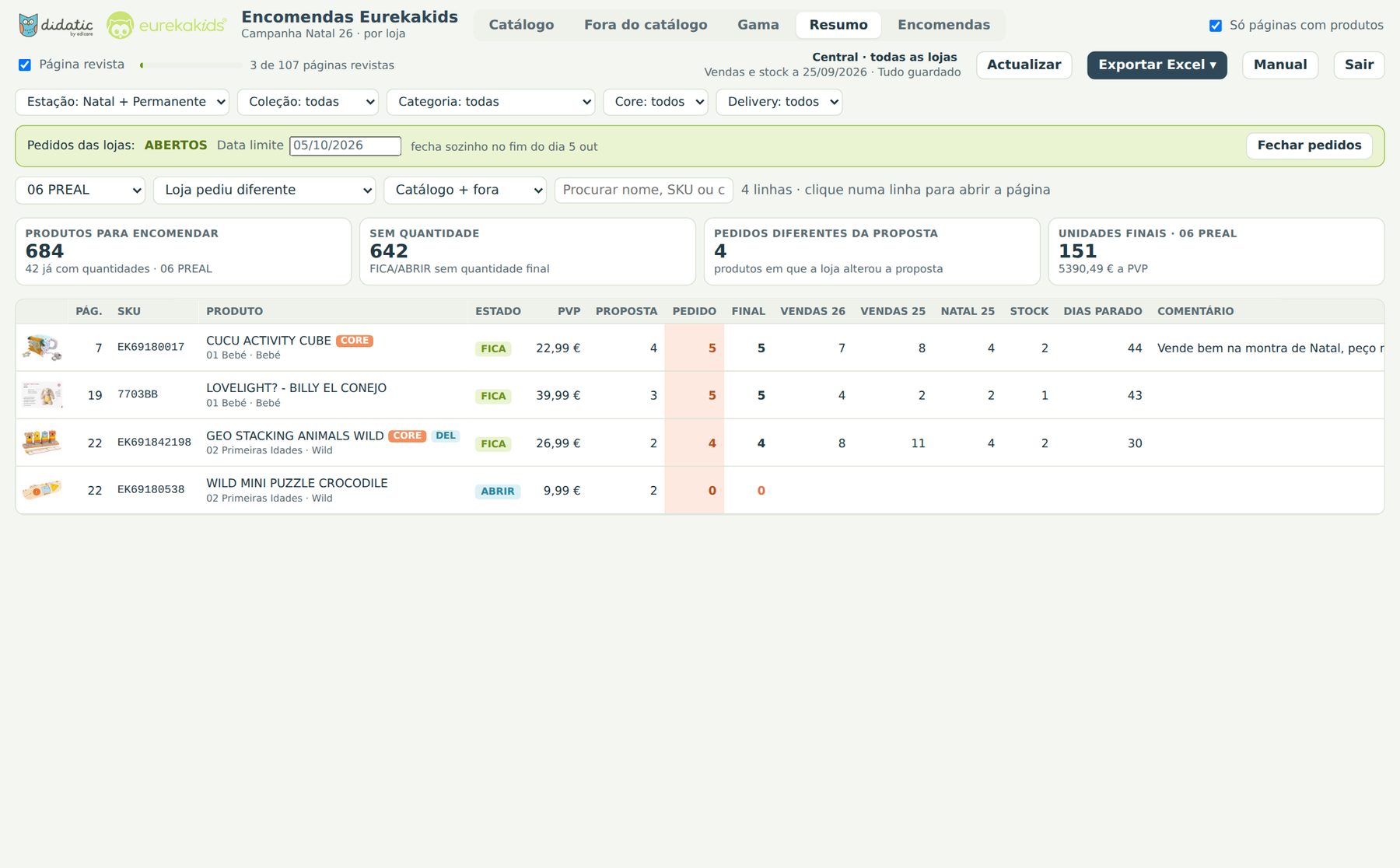Screen dimensions: 1400x868
Task: Open the Produtos para encomendar card
Action: click(x=184, y=251)
